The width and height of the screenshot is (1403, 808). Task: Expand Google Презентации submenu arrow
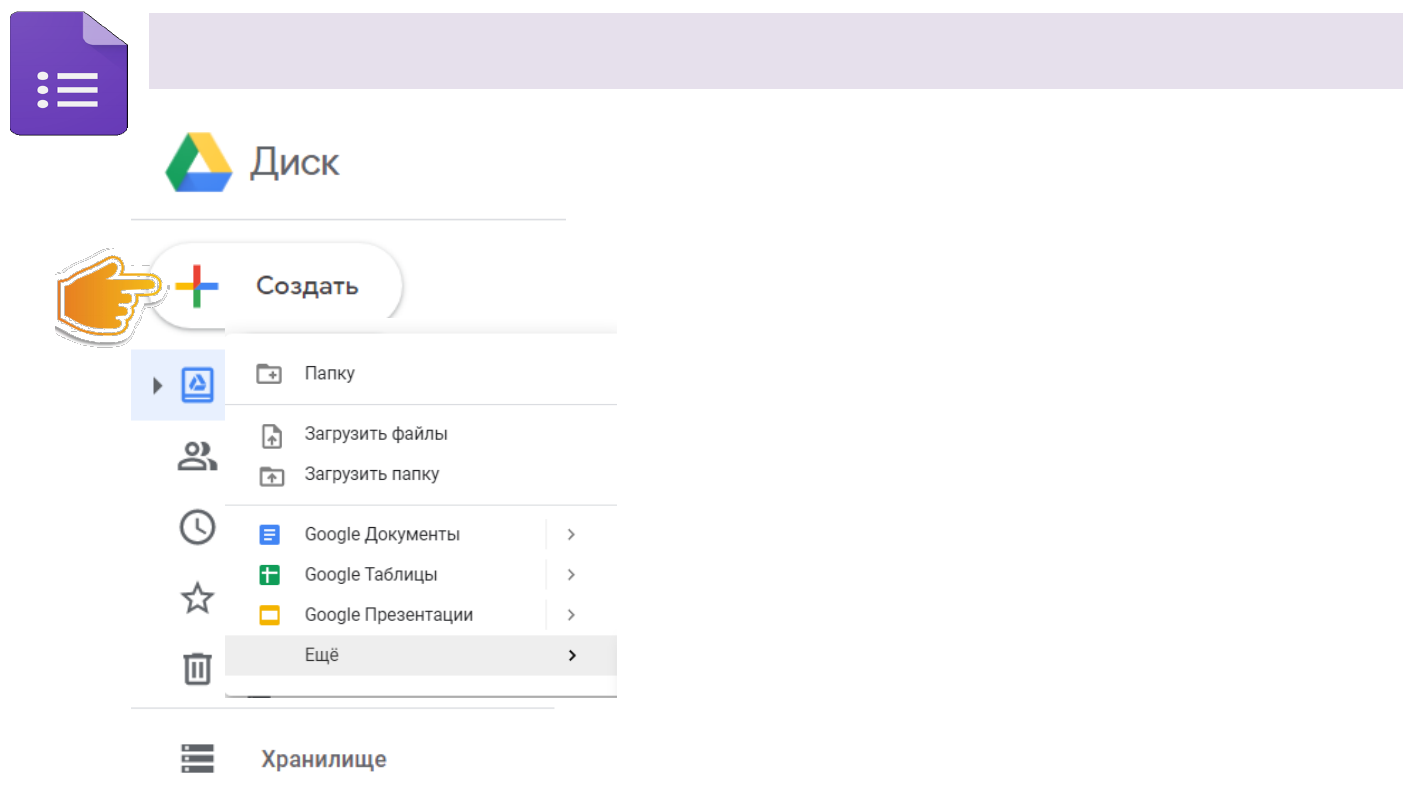click(571, 614)
